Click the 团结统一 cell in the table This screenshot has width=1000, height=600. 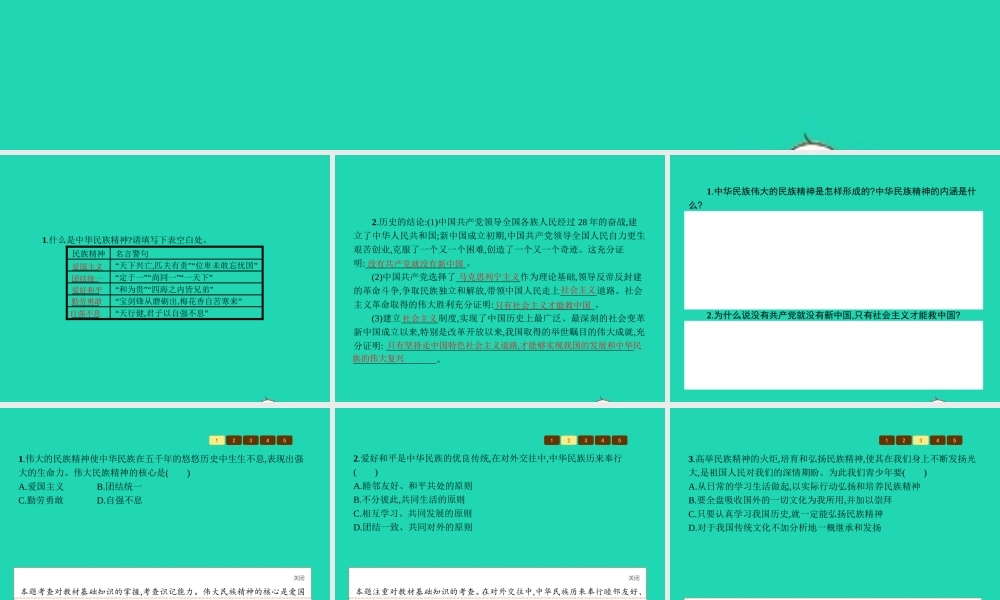pyautogui.click(x=88, y=278)
